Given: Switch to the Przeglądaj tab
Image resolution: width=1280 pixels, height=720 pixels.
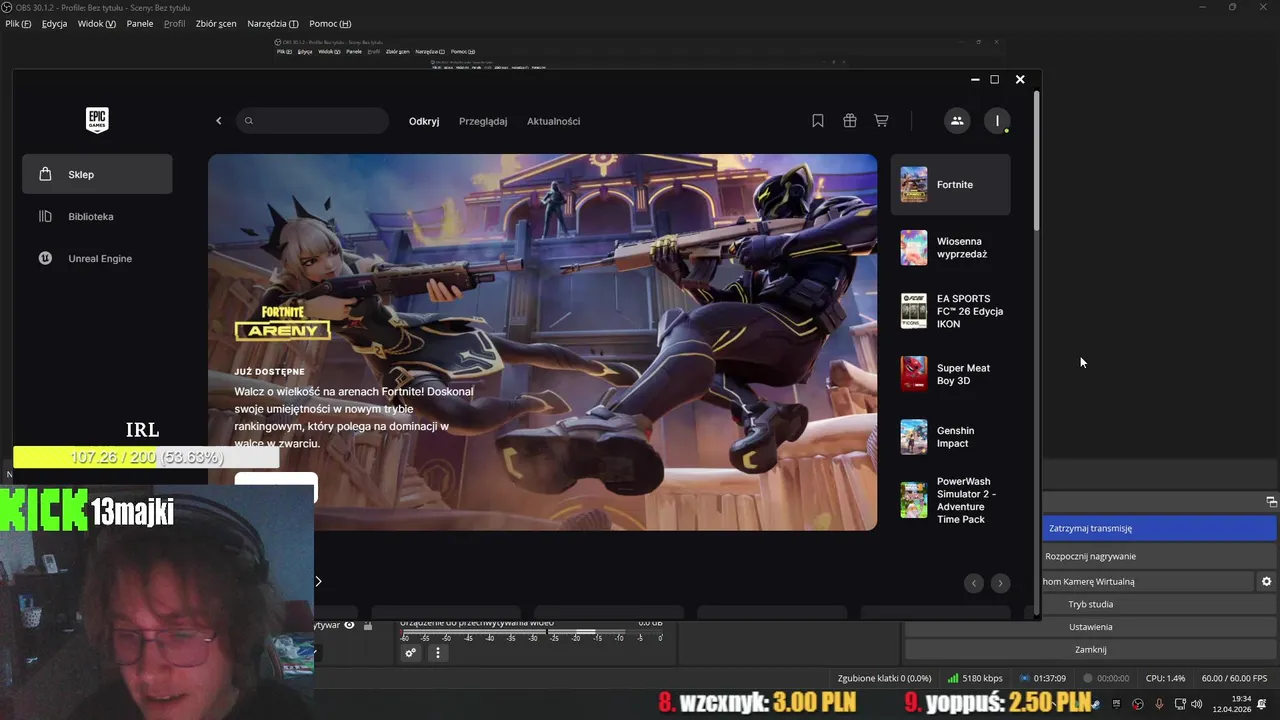Looking at the screenshot, I should click(x=483, y=121).
